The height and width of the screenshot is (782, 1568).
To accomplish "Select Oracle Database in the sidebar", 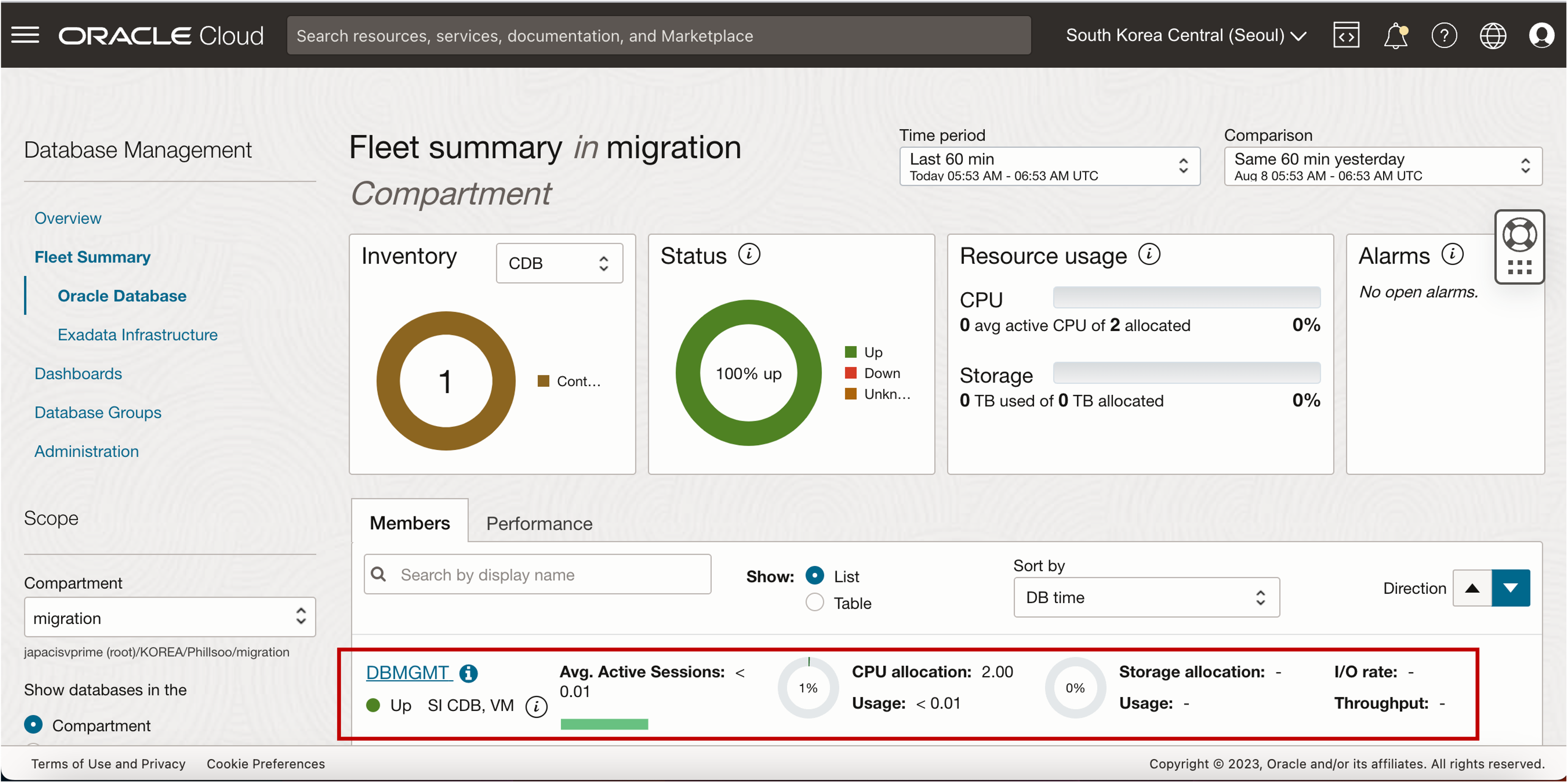I will [x=122, y=296].
